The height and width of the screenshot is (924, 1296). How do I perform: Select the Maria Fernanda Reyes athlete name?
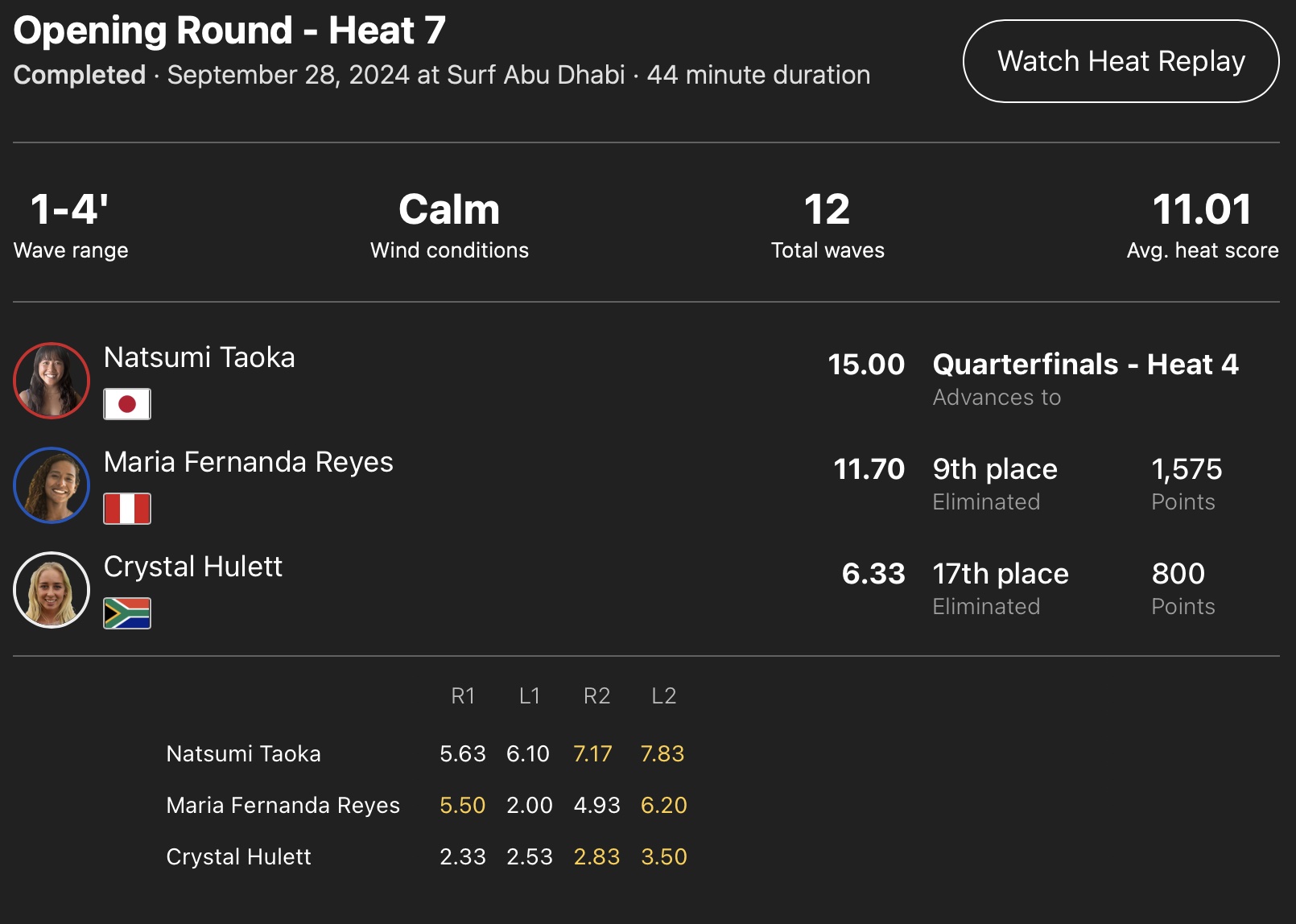point(249,462)
